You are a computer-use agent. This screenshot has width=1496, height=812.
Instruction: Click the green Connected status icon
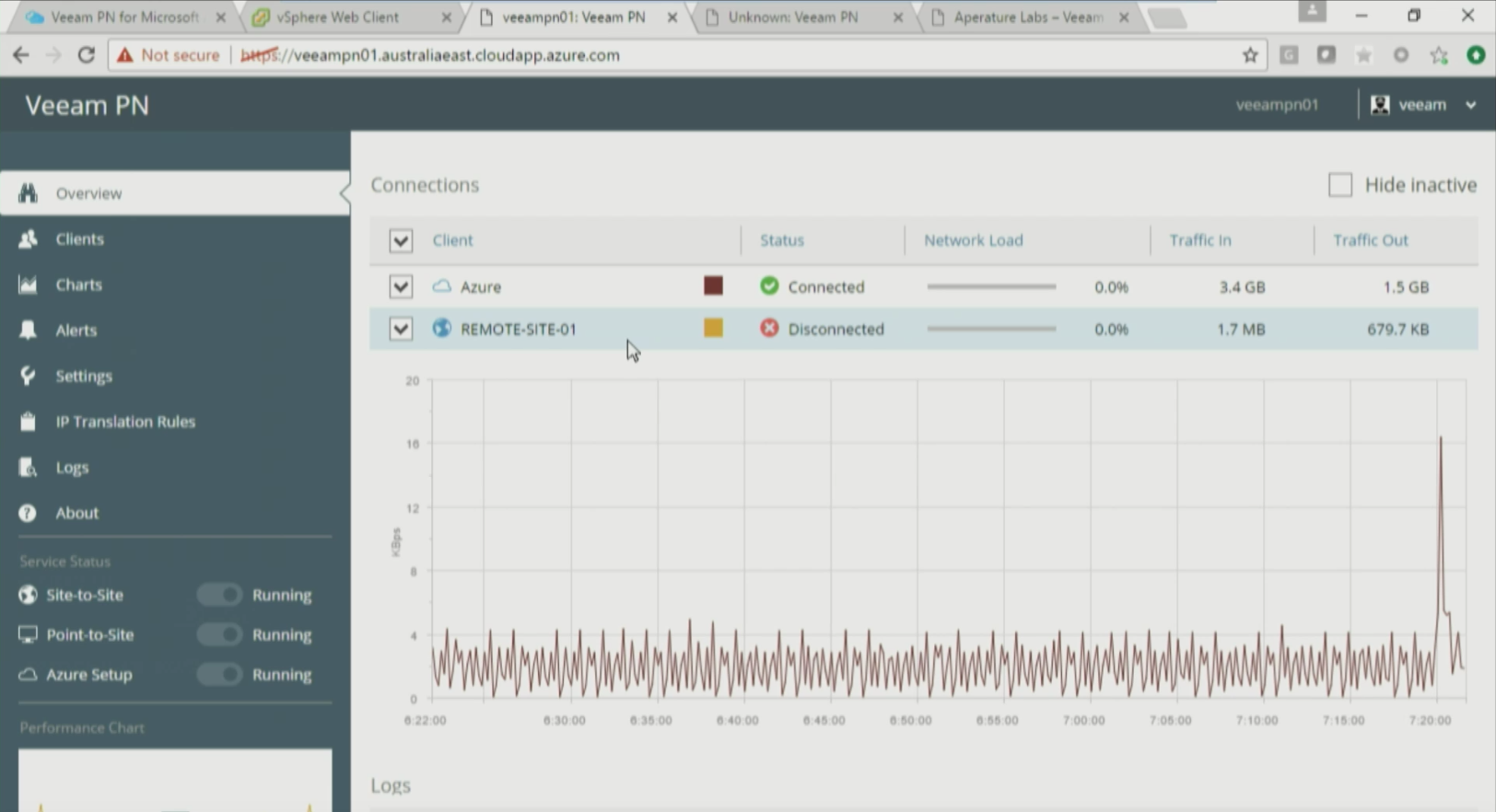click(769, 285)
